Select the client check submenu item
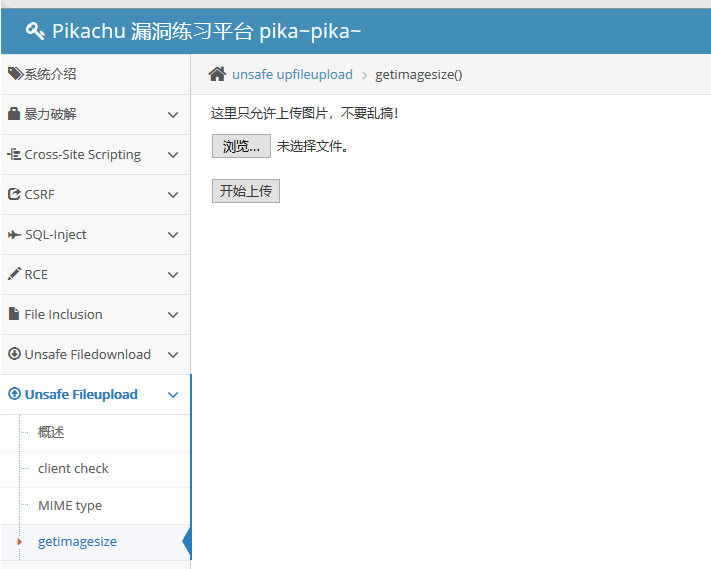The image size is (711, 569). coord(73,468)
